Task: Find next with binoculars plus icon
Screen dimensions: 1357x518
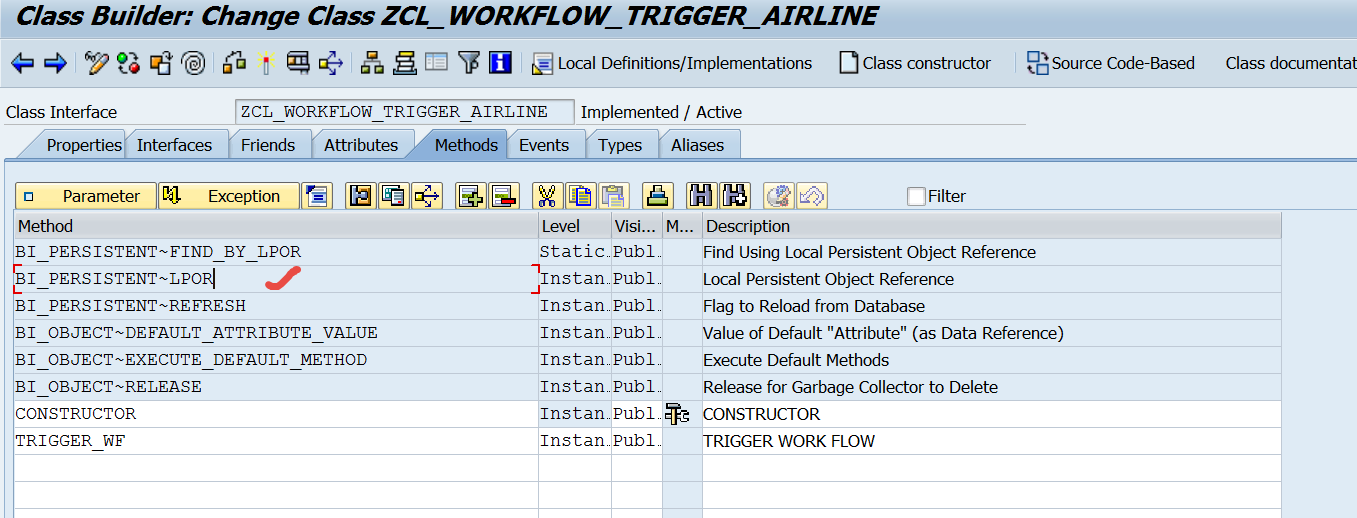Action: click(735, 196)
